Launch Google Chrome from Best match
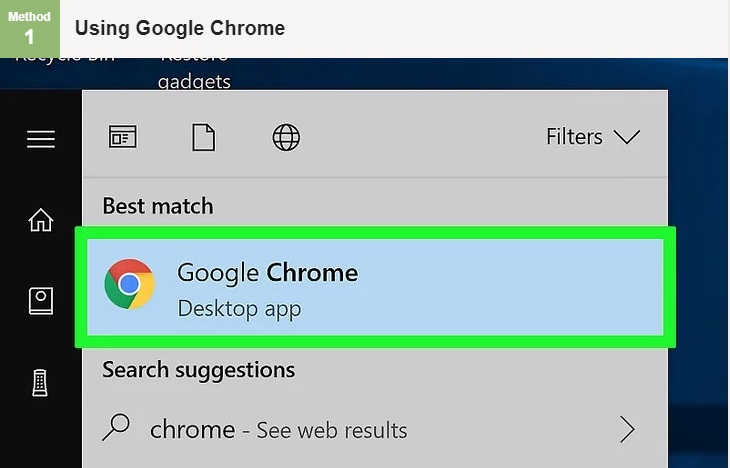This screenshot has width=730, height=468. click(375, 287)
